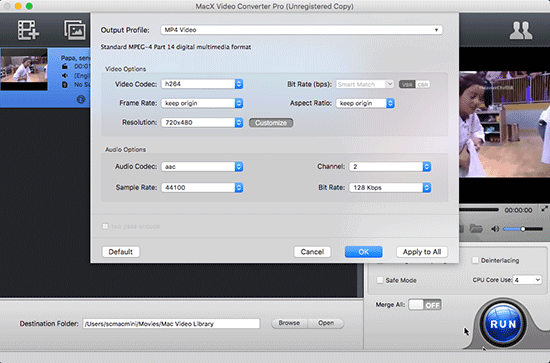Screen dimensions: 550x363
Task: Click the speaker audio track icon in list
Action: point(65,76)
